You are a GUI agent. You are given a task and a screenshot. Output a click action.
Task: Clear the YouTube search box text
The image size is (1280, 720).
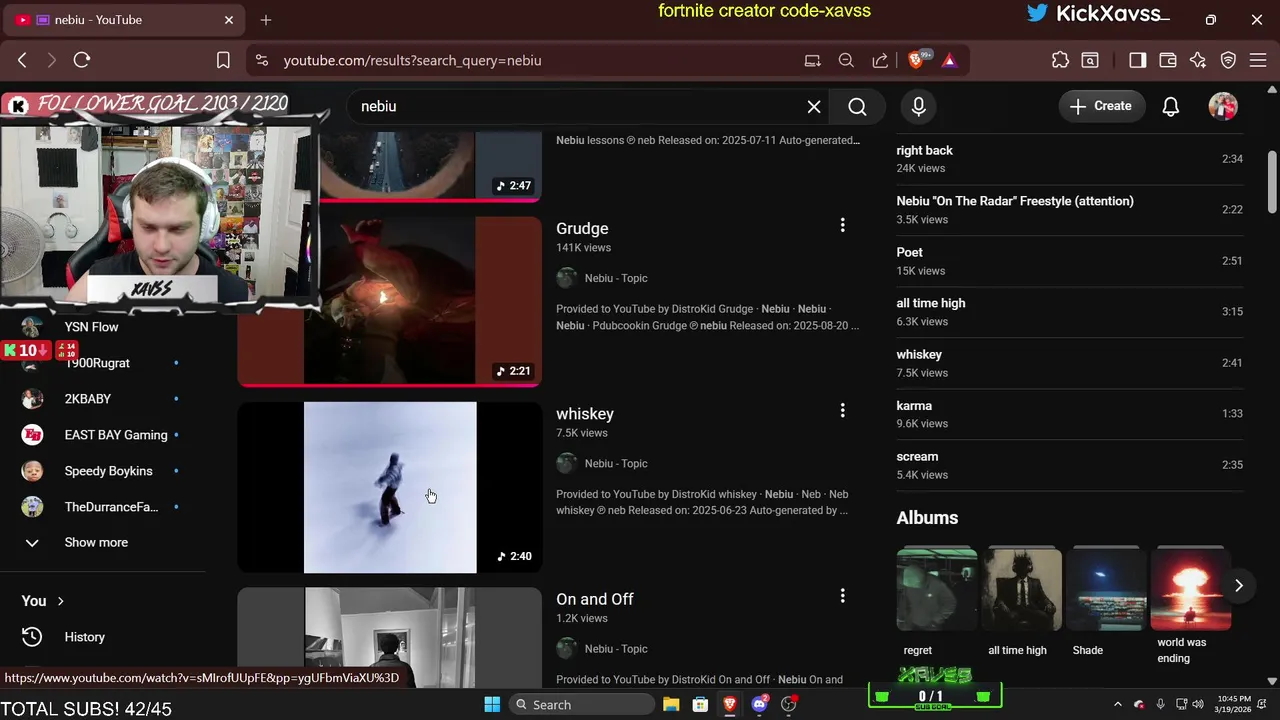[814, 107]
